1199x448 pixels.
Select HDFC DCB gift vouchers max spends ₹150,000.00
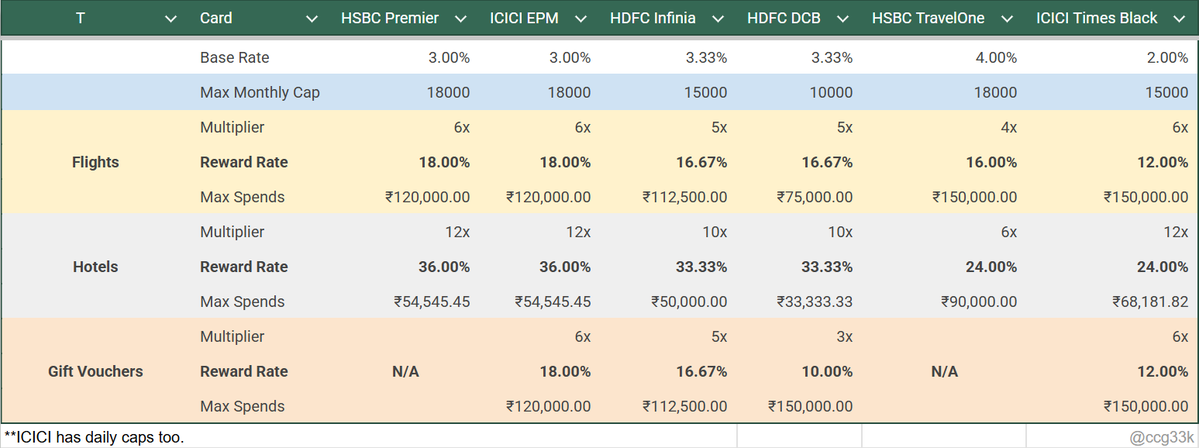point(811,406)
